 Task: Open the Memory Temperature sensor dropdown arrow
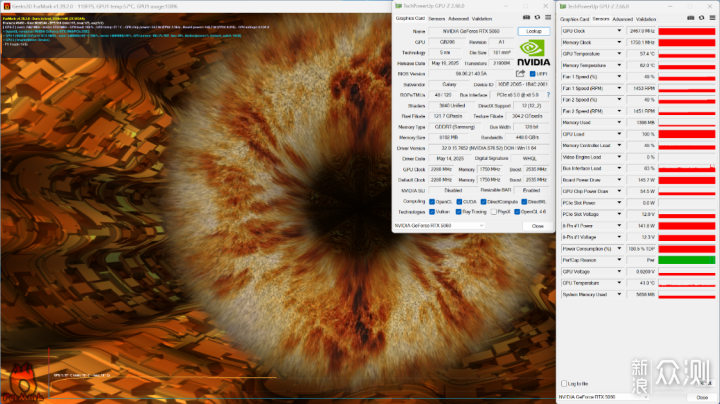click(x=619, y=65)
